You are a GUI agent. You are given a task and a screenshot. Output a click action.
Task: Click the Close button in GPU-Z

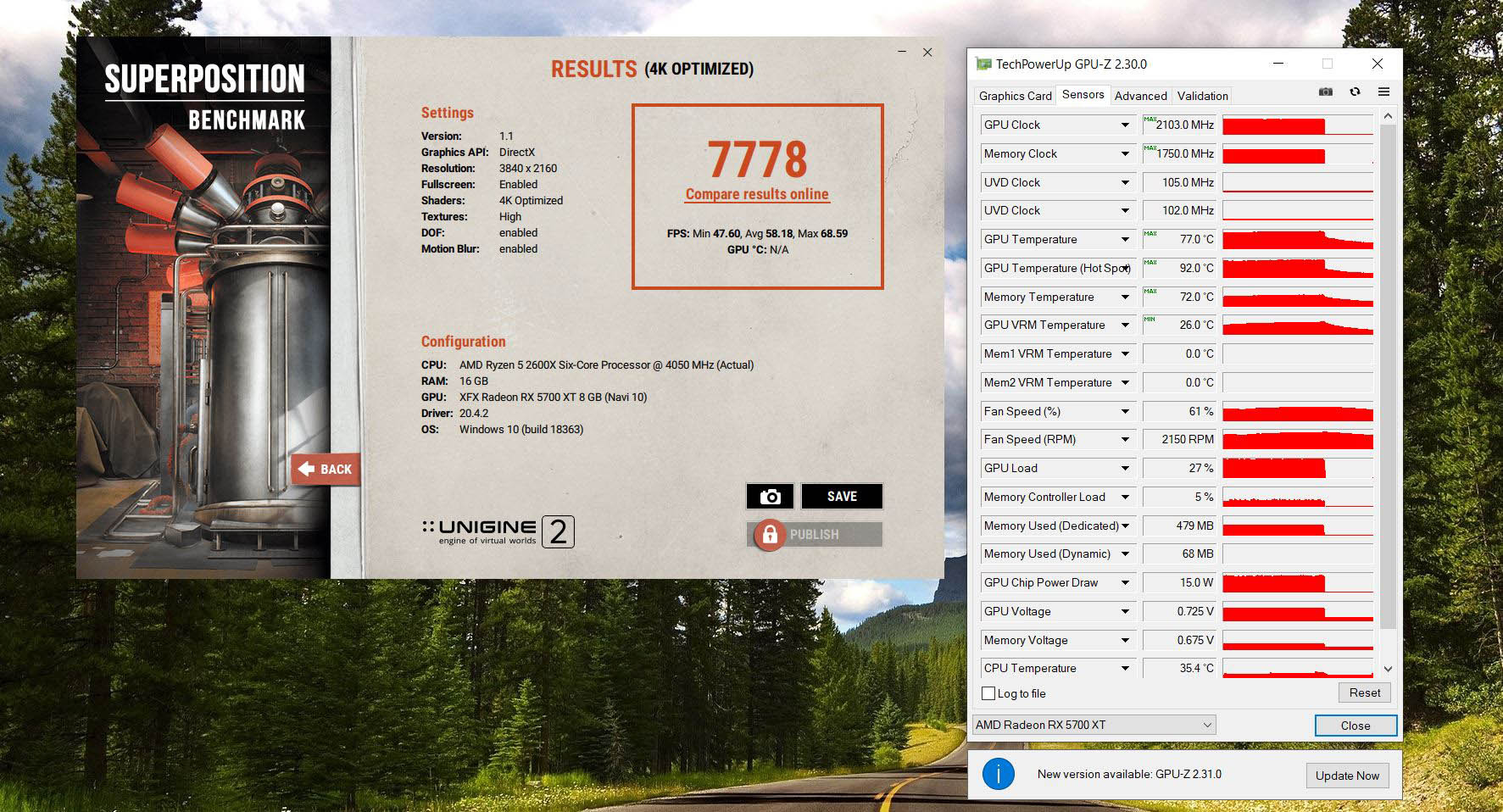(x=1355, y=726)
